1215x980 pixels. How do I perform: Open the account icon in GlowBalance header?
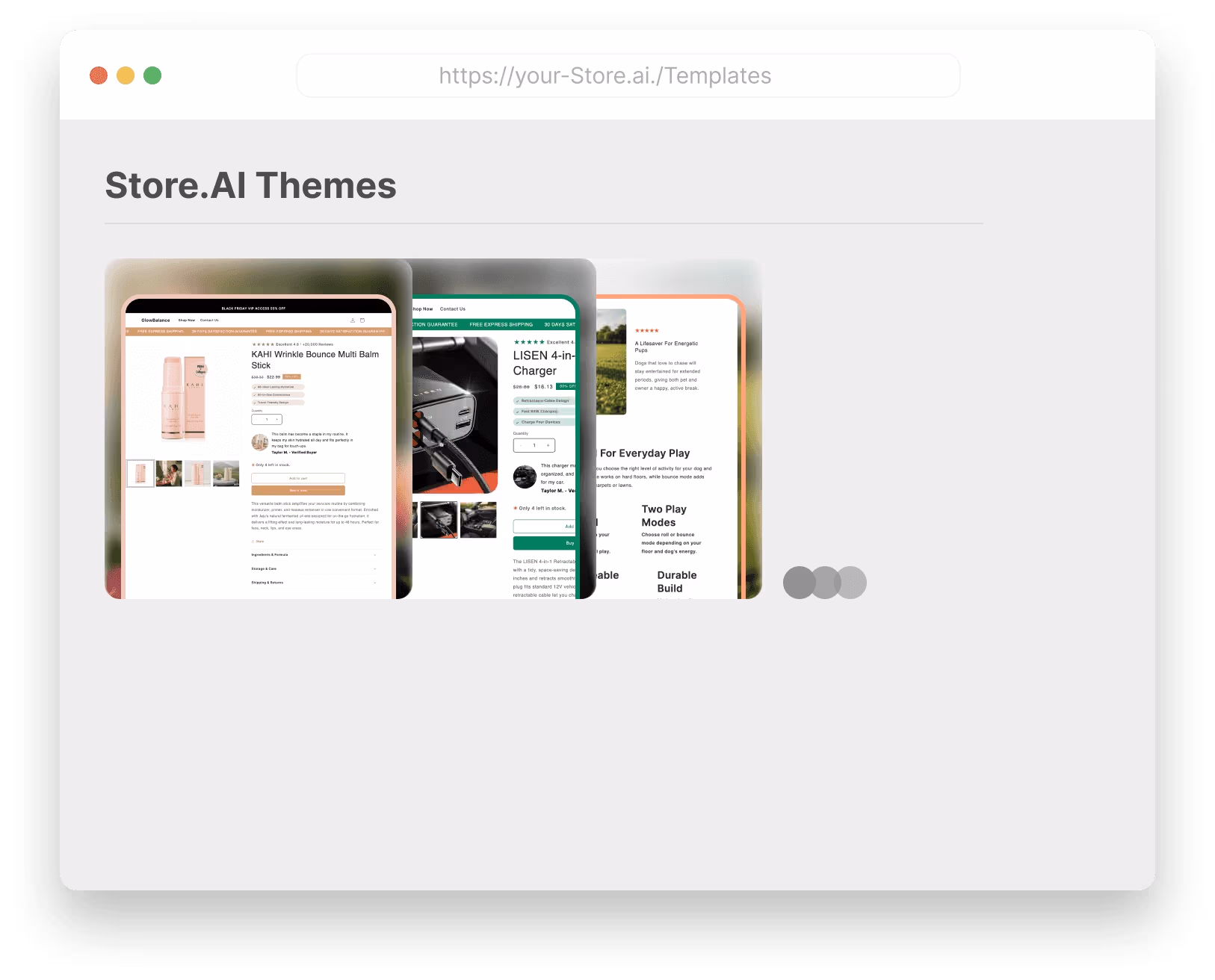[x=353, y=320]
